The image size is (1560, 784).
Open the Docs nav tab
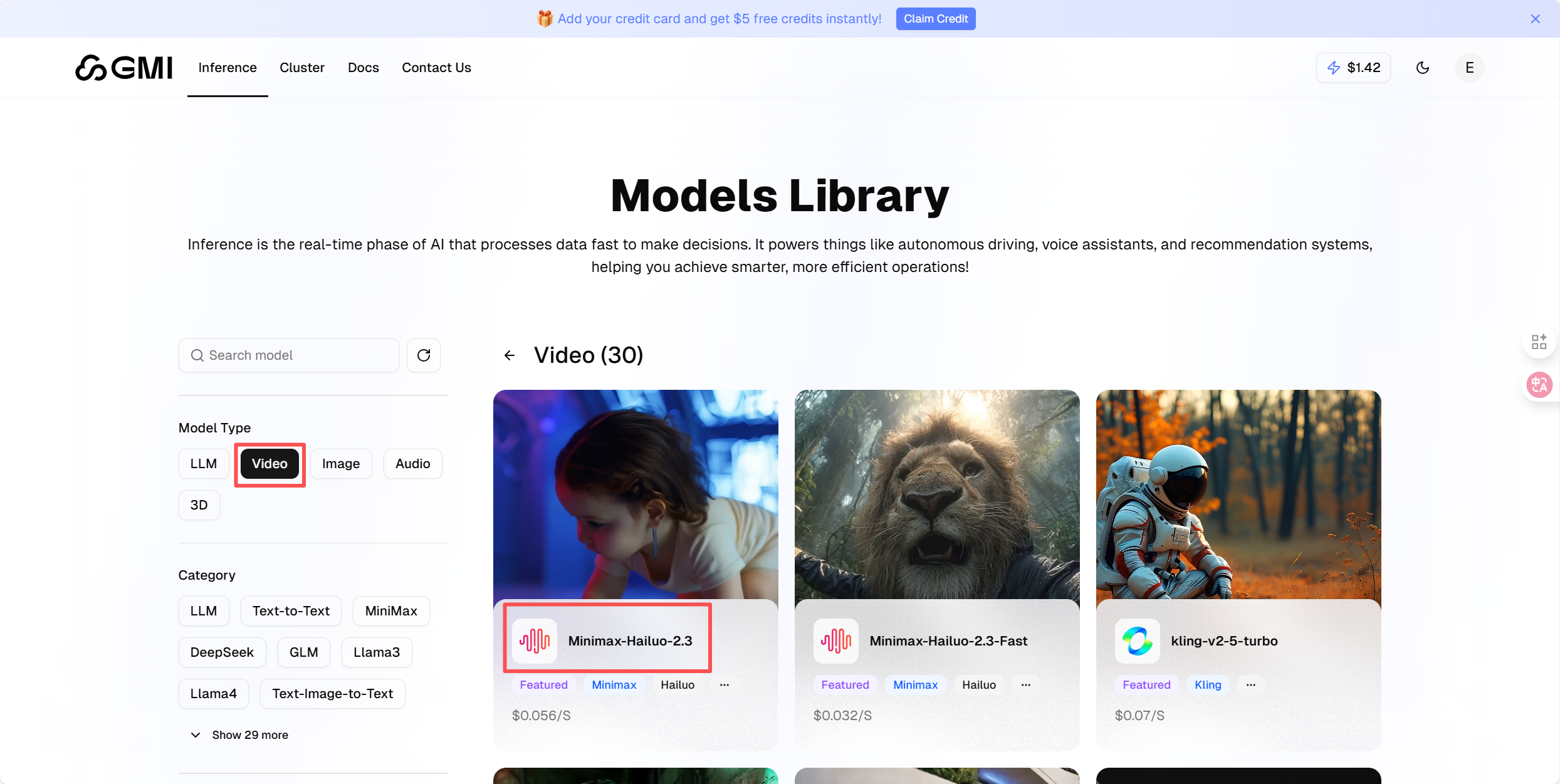364,68
